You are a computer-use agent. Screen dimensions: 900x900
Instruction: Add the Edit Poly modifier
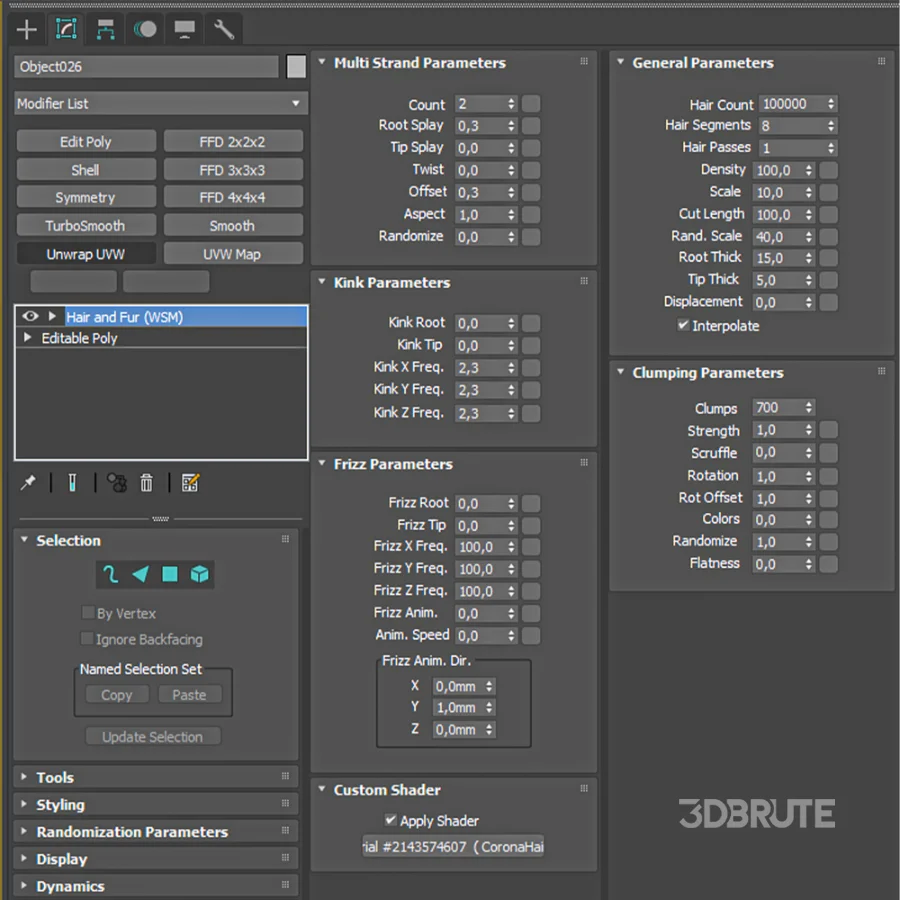click(x=86, y=141)
